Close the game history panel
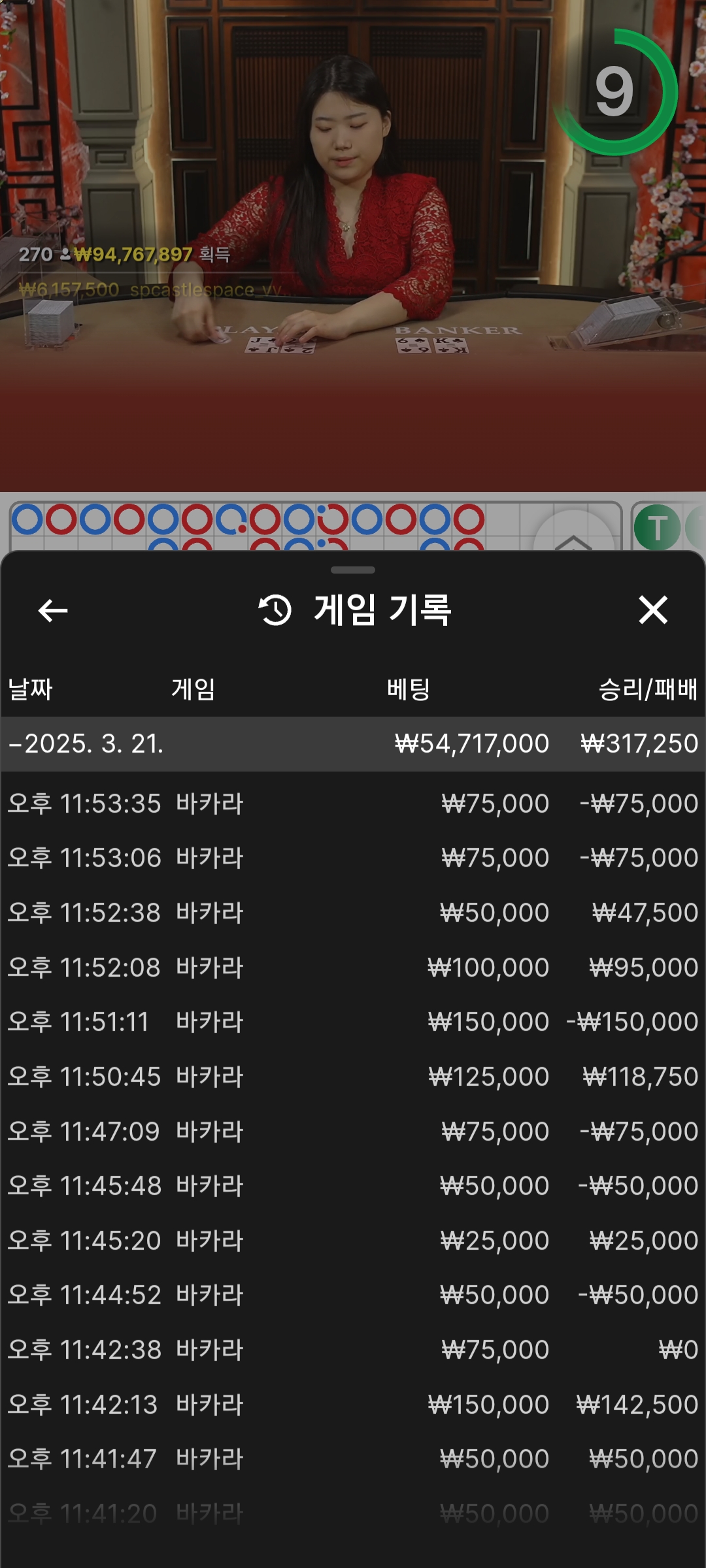706x1568 pixels. (x=653, y=610)
